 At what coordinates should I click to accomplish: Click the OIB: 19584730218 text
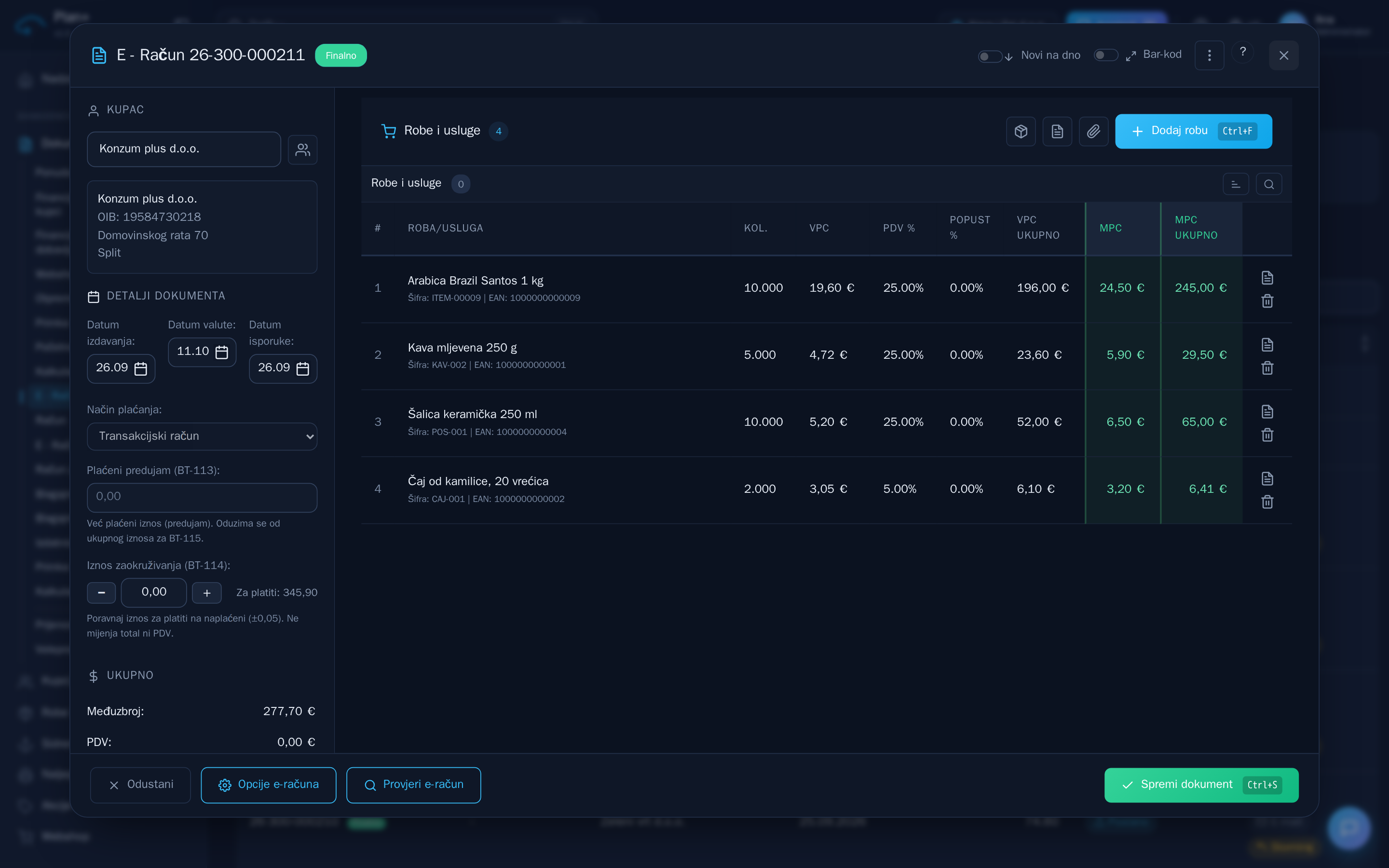coord(149,217)
